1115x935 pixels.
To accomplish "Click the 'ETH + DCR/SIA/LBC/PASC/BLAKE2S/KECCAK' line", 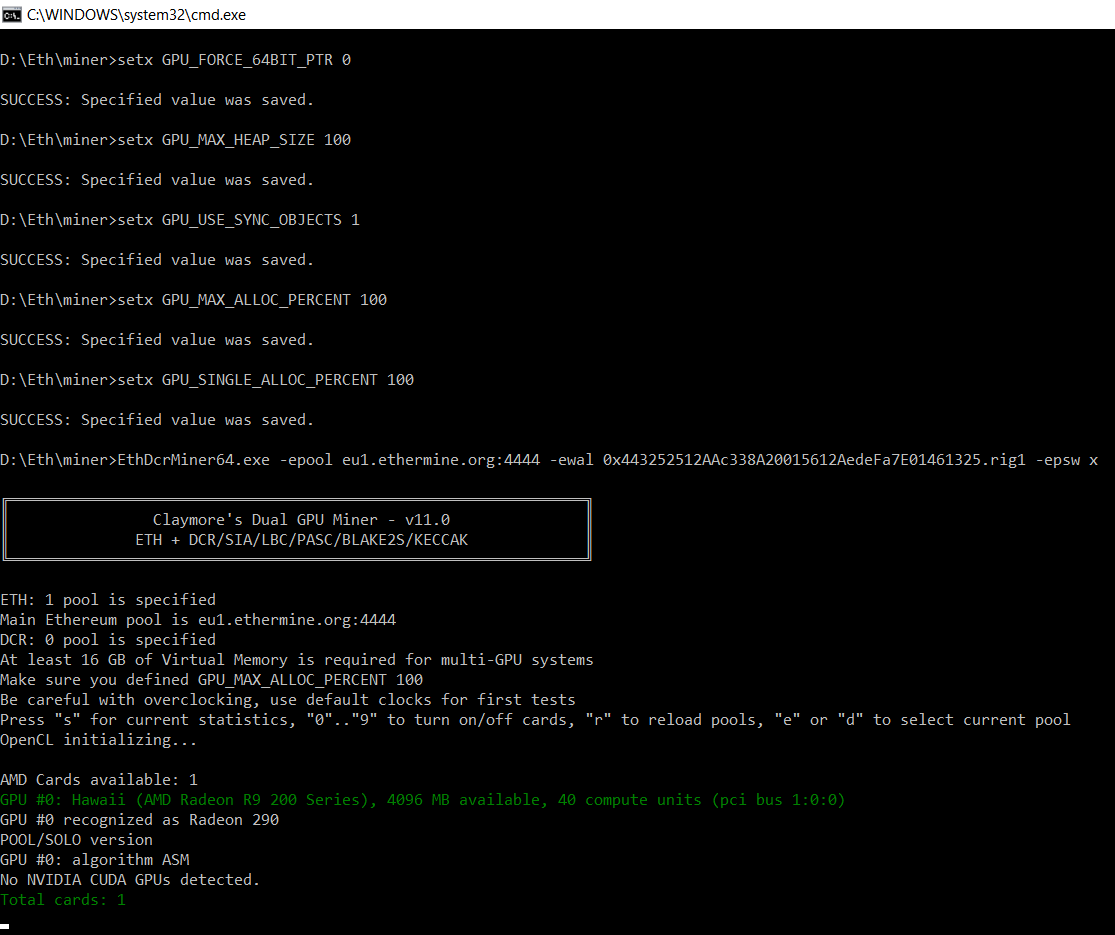I will (x=302, y=540).
